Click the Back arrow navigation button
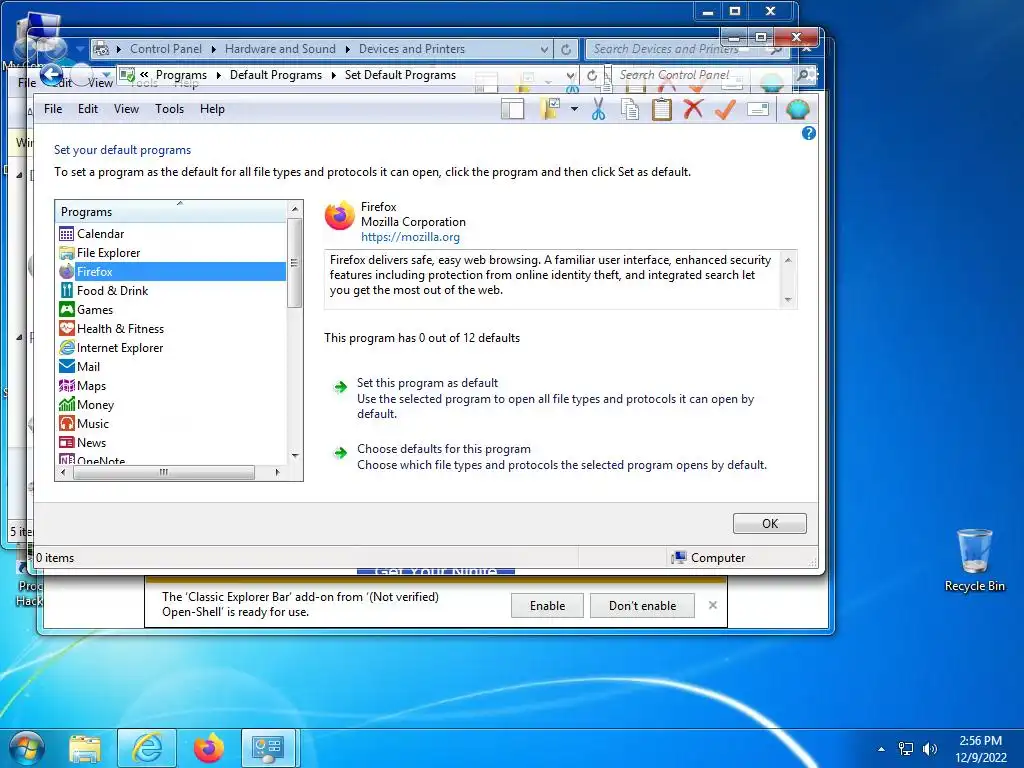The image size is (1024, 768). coord(52,75)
